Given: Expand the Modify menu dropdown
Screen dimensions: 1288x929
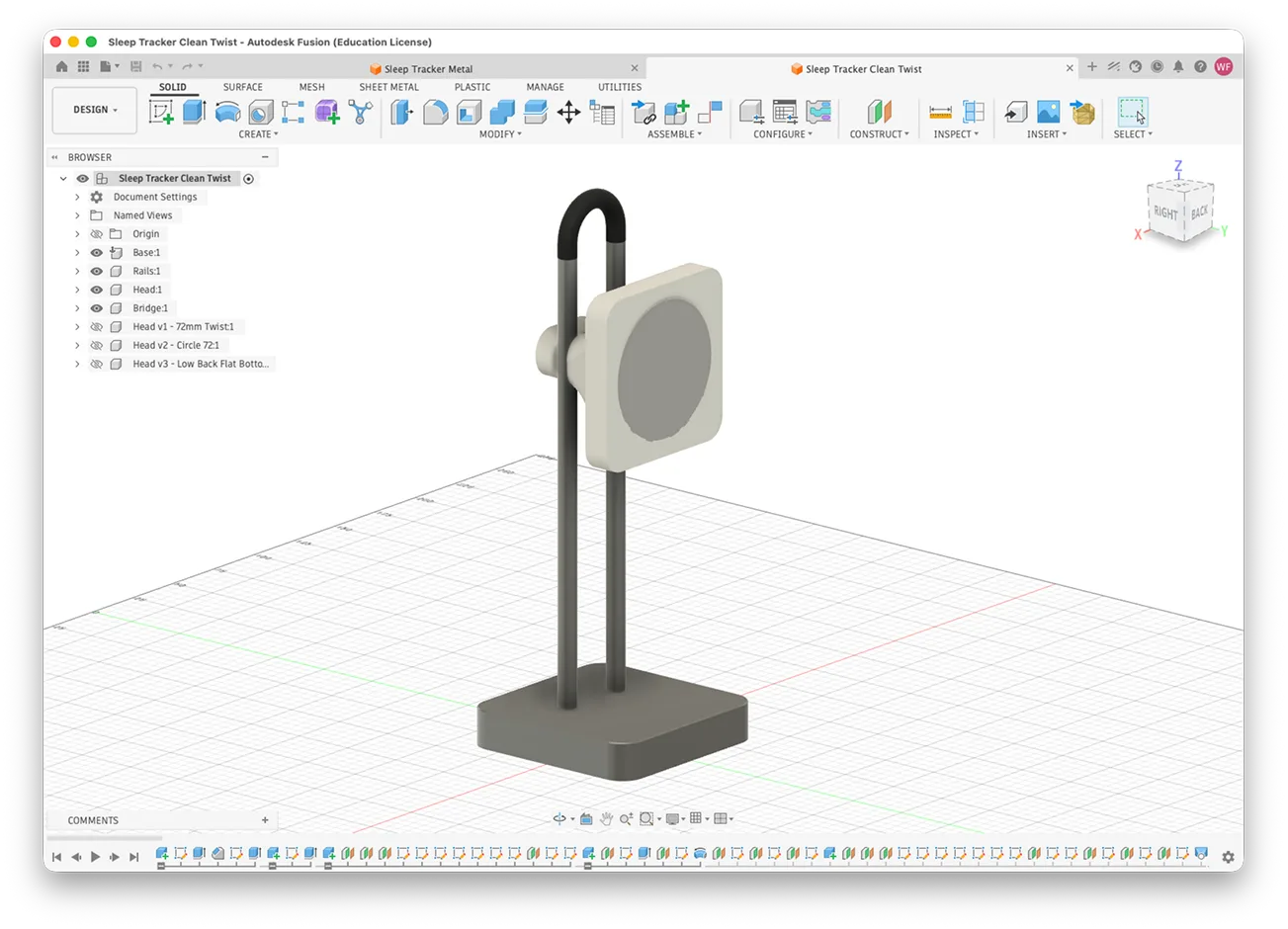Looking at the screenshot, I should tap(500, 134).
